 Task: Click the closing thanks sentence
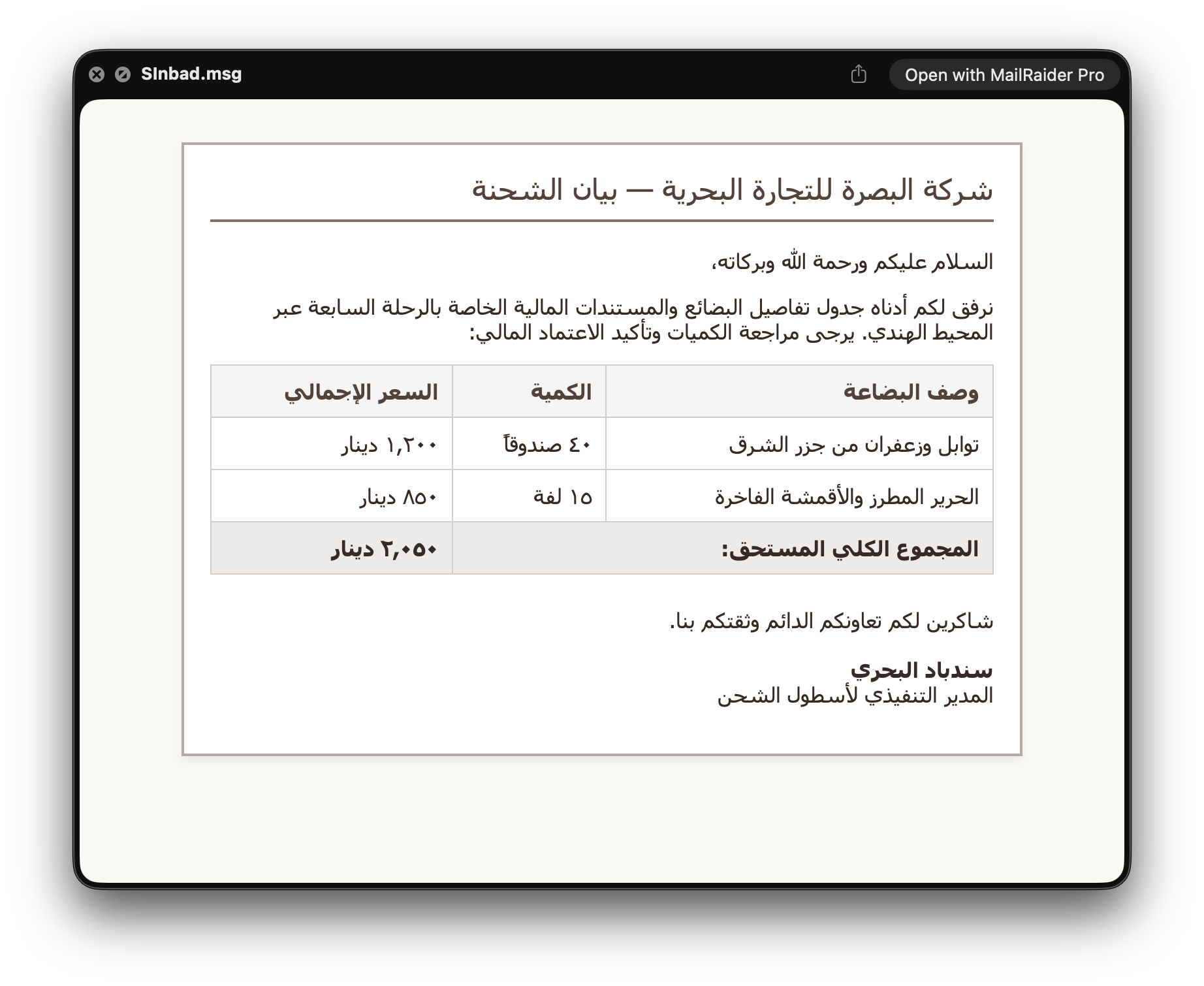point(831,621)
